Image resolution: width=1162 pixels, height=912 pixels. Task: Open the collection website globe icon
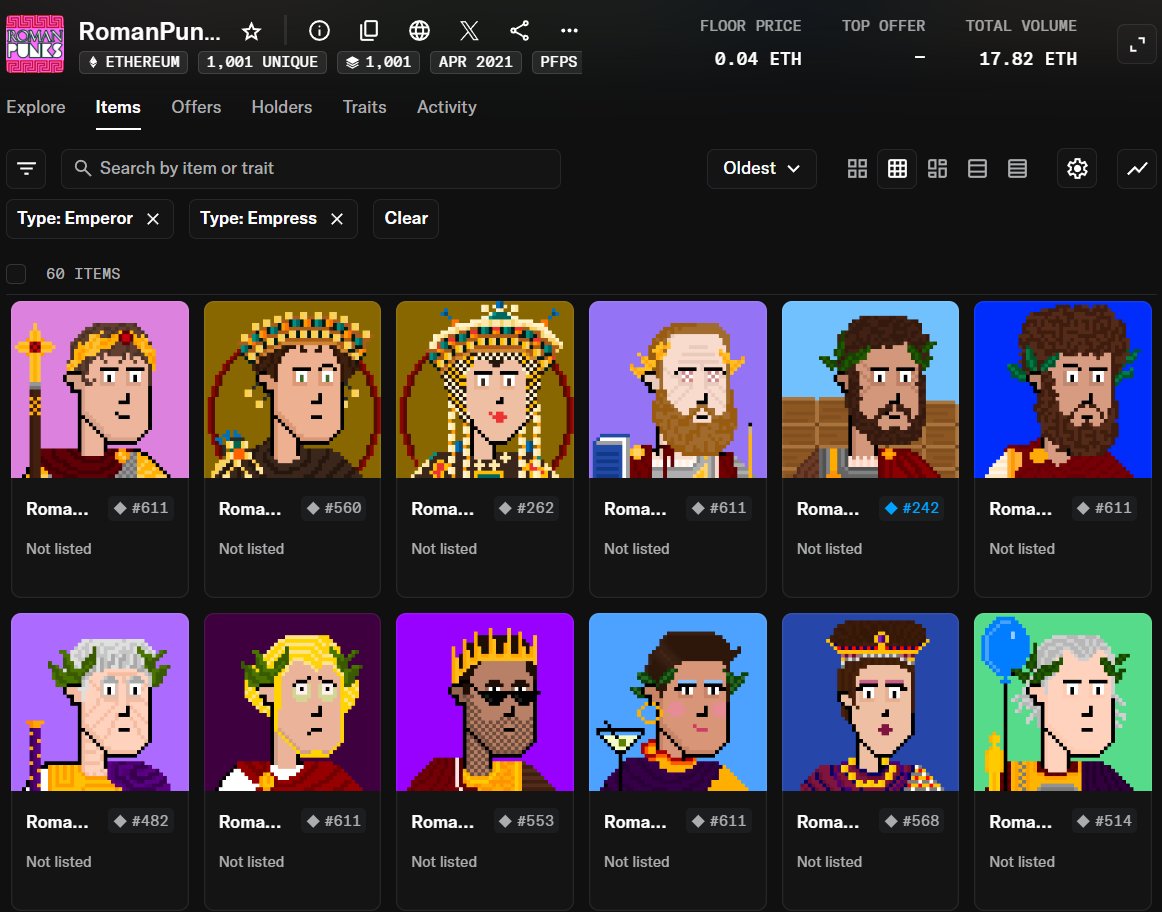coord(419,30)
